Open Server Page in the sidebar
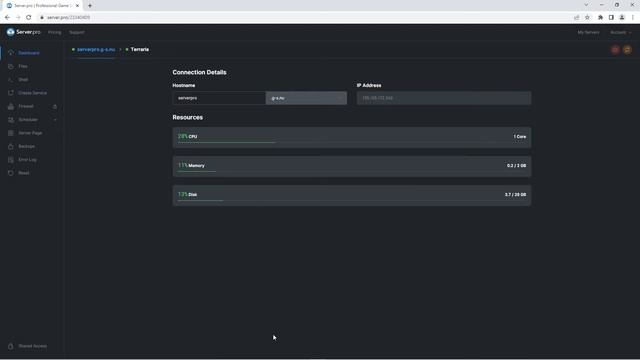The image size is (640, 360). click(x=30, y=133)
